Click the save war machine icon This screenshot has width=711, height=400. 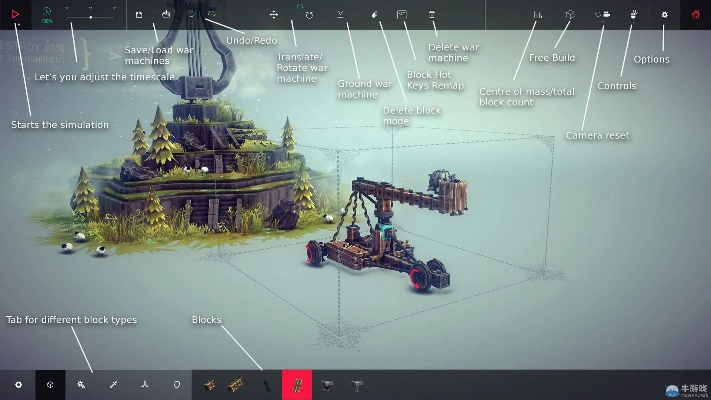tap(139, 15)
